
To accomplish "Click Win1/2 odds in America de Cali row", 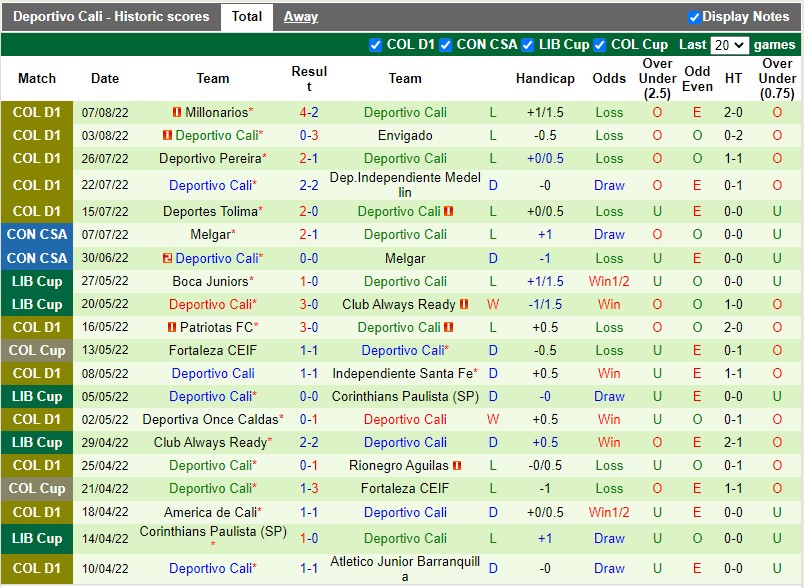I will (x=609, y=512).
